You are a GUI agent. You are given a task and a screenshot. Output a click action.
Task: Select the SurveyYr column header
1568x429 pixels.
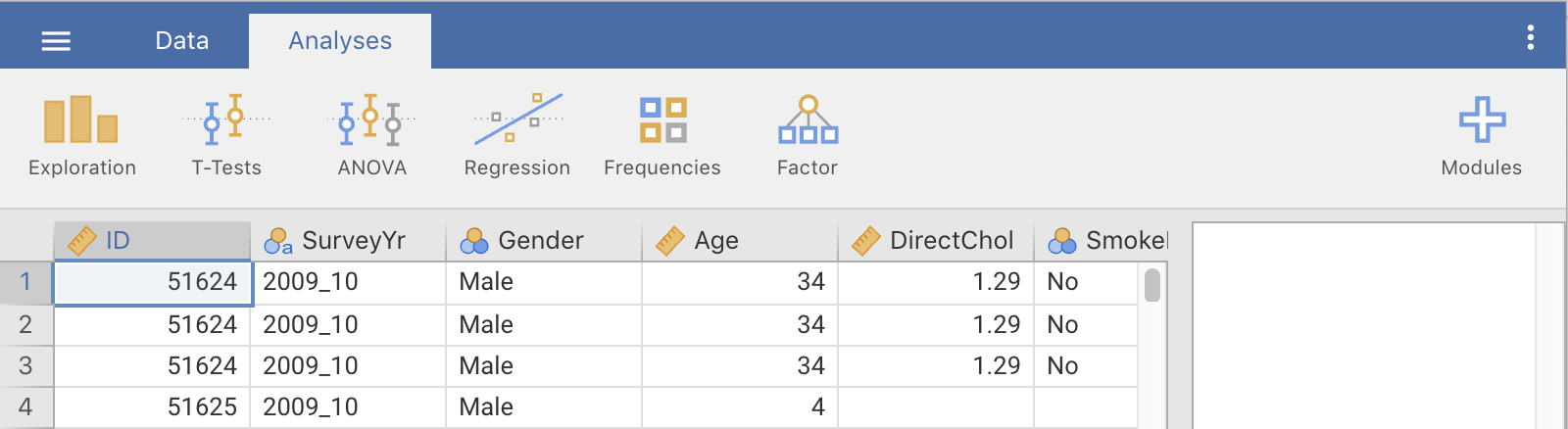(348, 241)
